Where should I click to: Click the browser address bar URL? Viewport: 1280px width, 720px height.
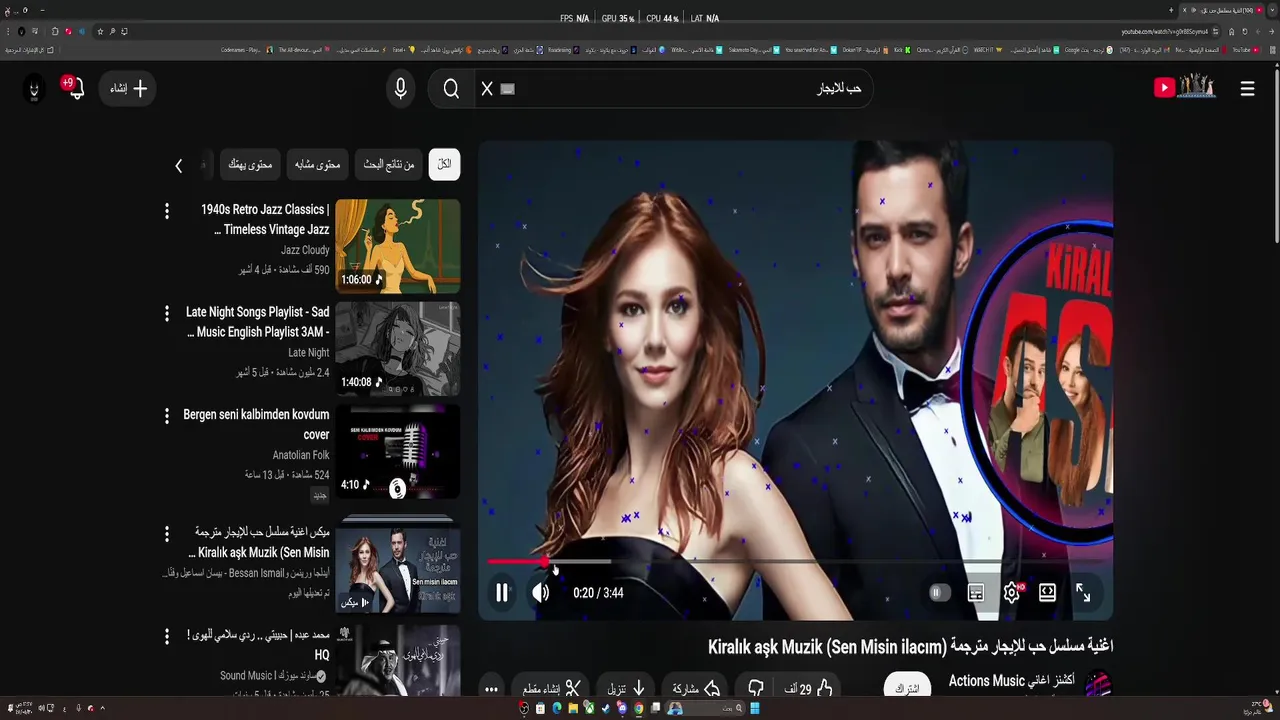1164,31
